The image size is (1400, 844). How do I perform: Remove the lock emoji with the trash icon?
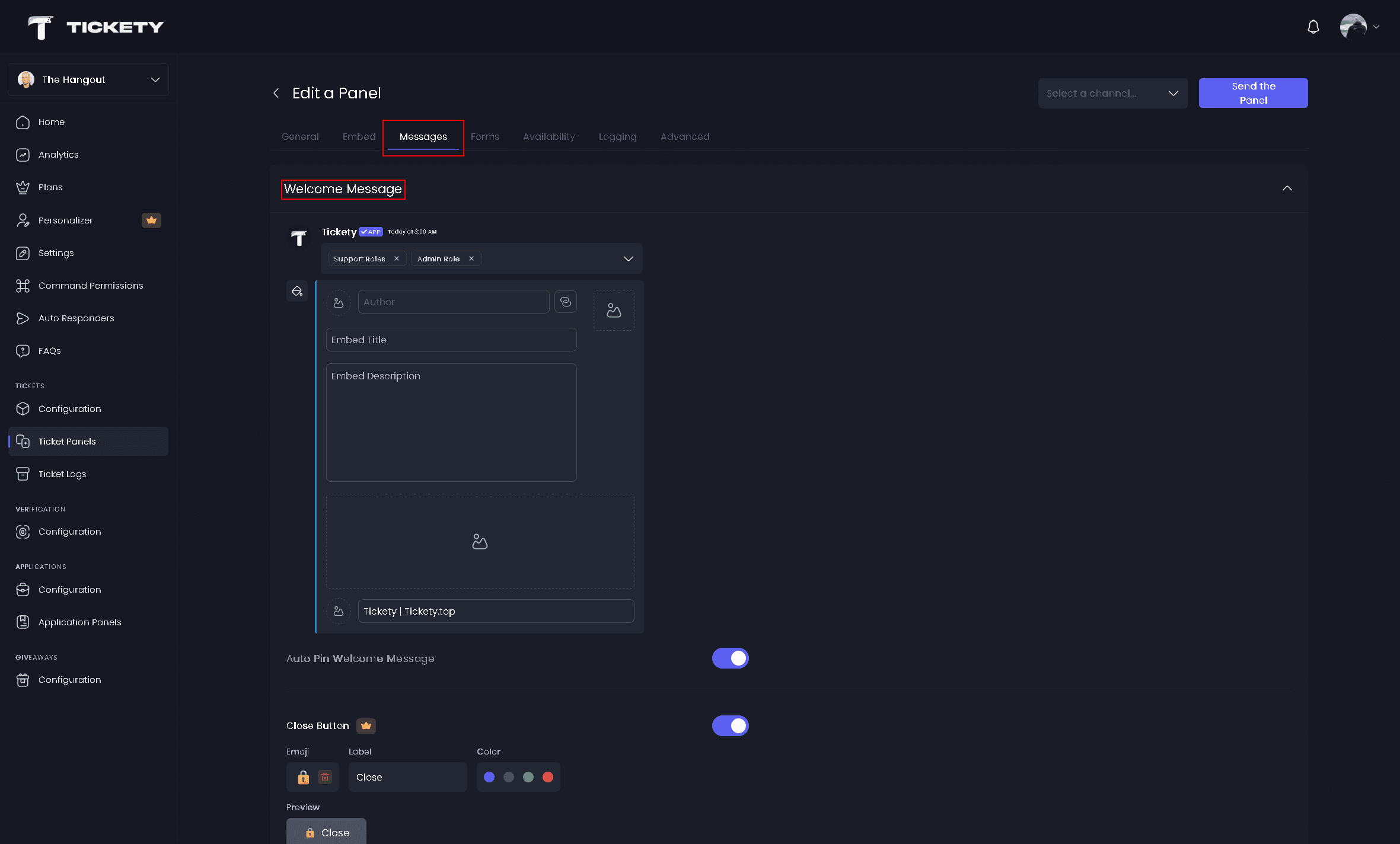[x=324, y=776]
